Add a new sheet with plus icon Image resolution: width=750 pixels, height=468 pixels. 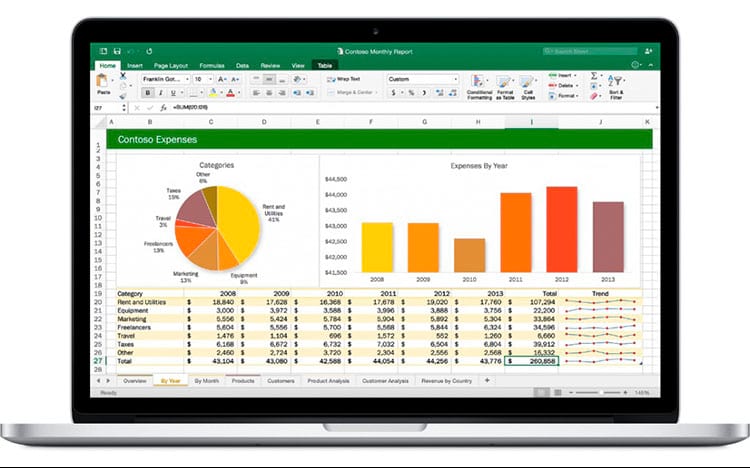pyautogui.click(x=487, y=380)
